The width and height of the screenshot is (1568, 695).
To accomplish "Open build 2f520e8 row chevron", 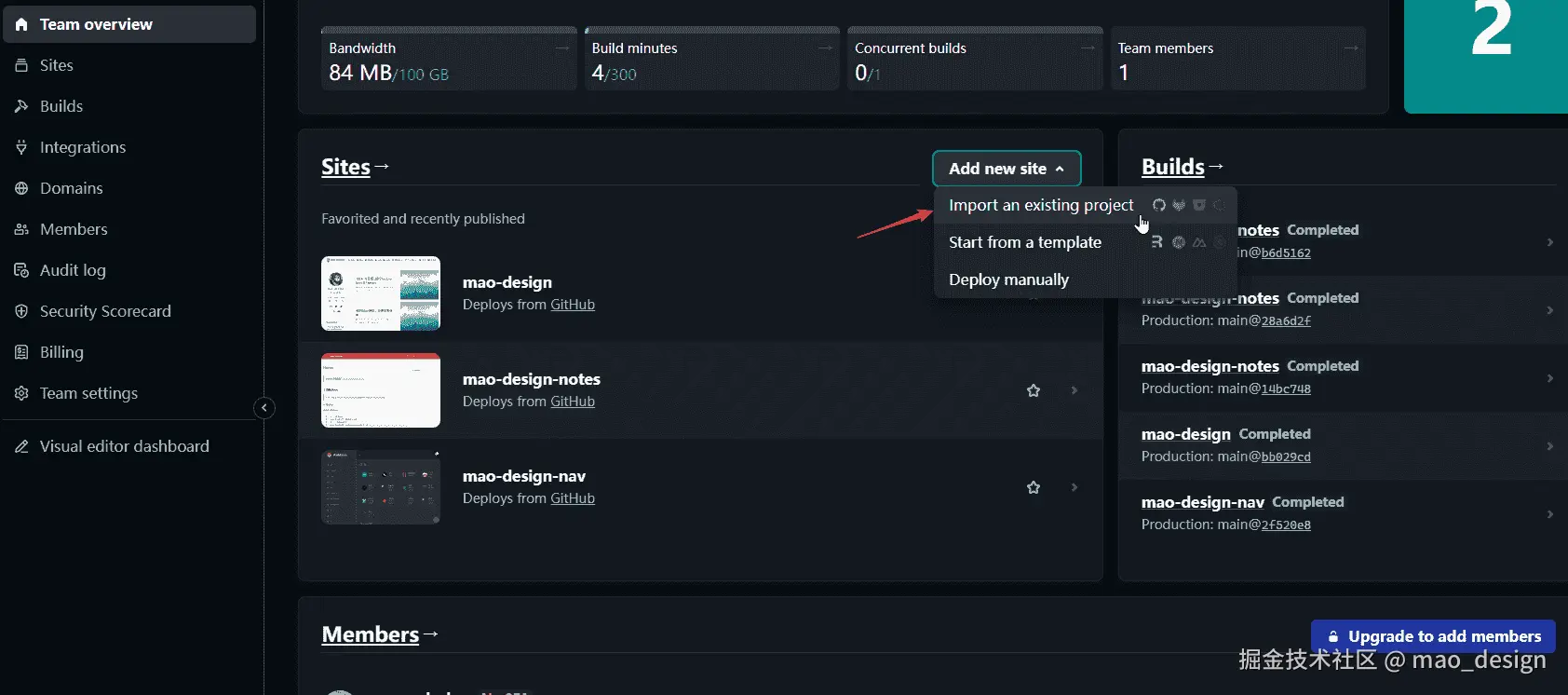I will coord(1550,514).
